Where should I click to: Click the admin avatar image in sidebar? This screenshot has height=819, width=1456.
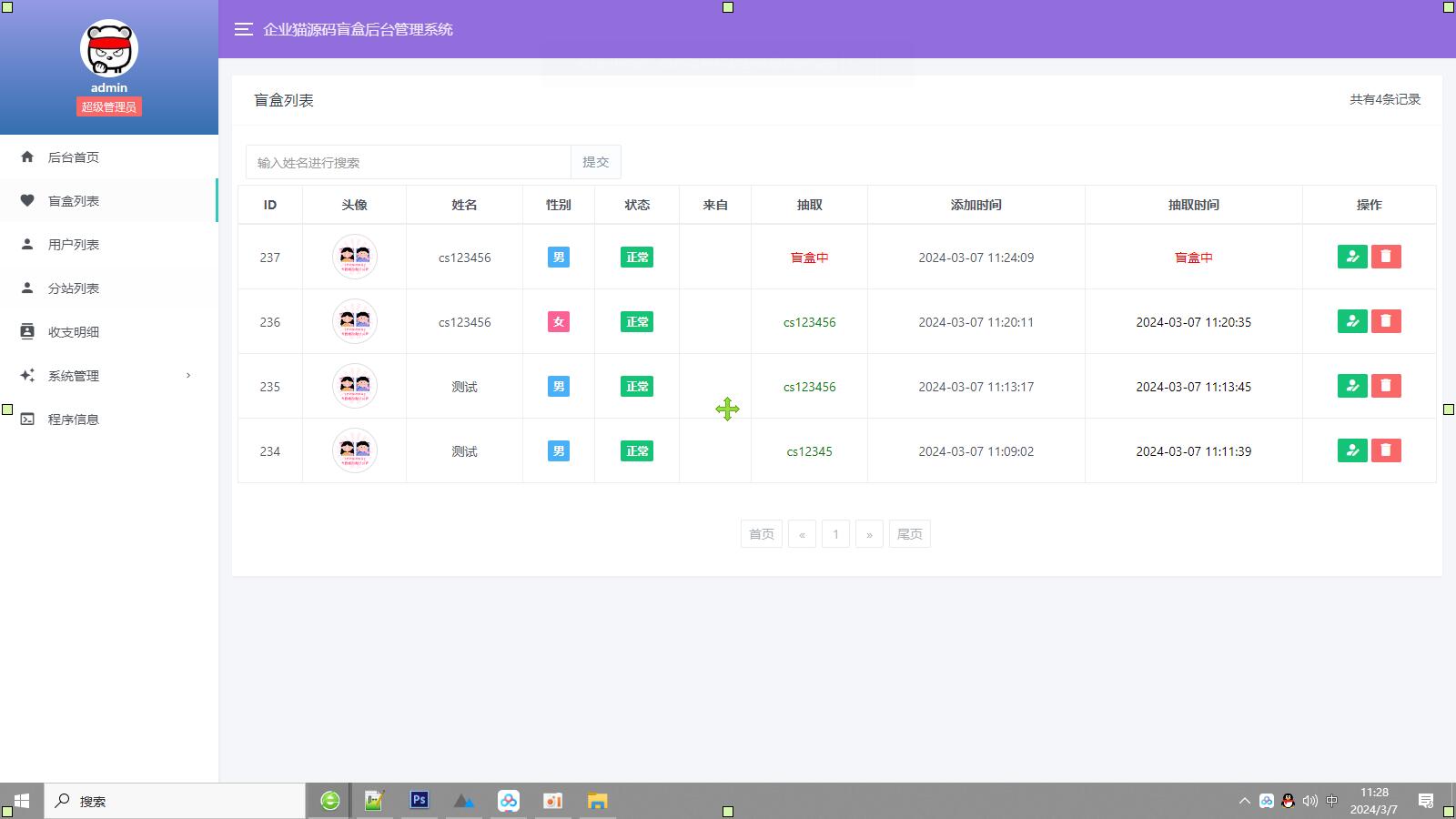(x=109, y=48)
